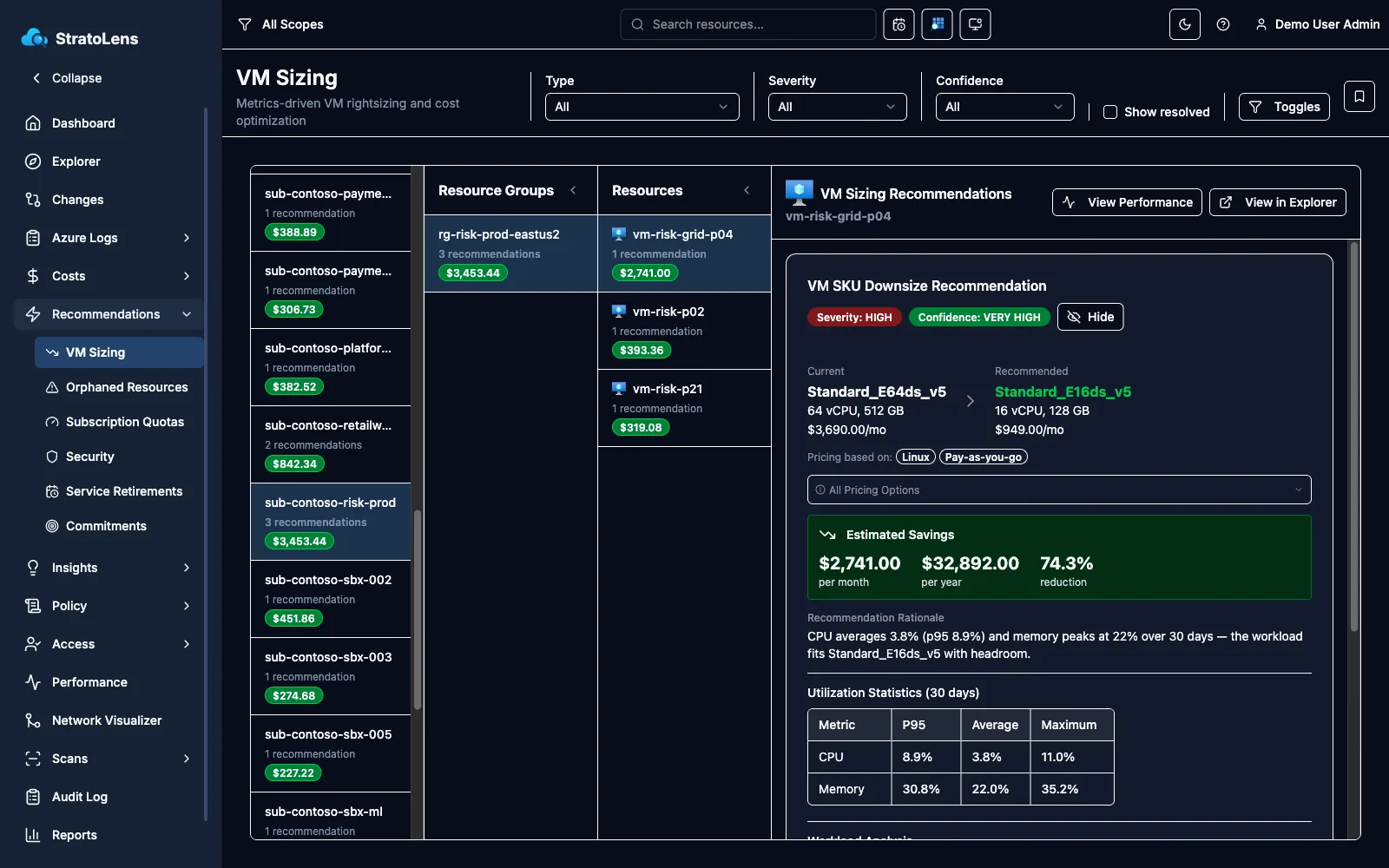
Task: Focus the Search resources field
Action: pyautogui.click(x=748, y=24)
